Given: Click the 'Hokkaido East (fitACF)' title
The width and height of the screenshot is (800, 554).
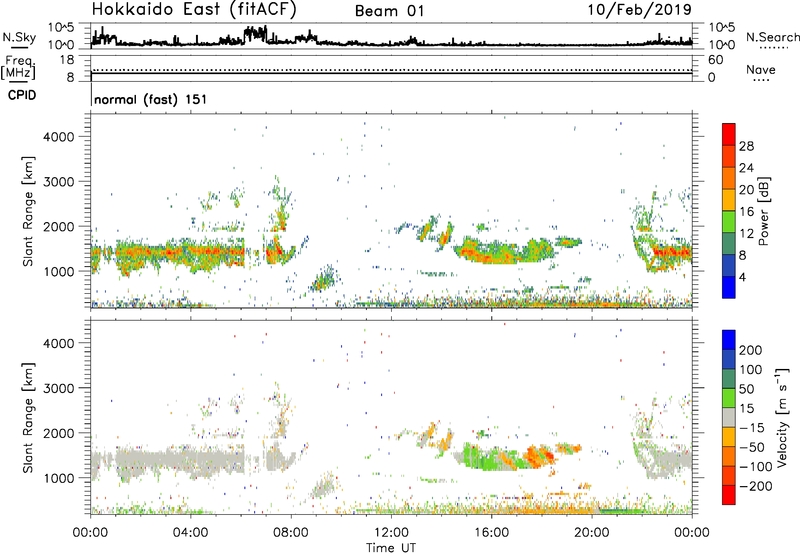Looking at the screenshot, I should (194, 10).
